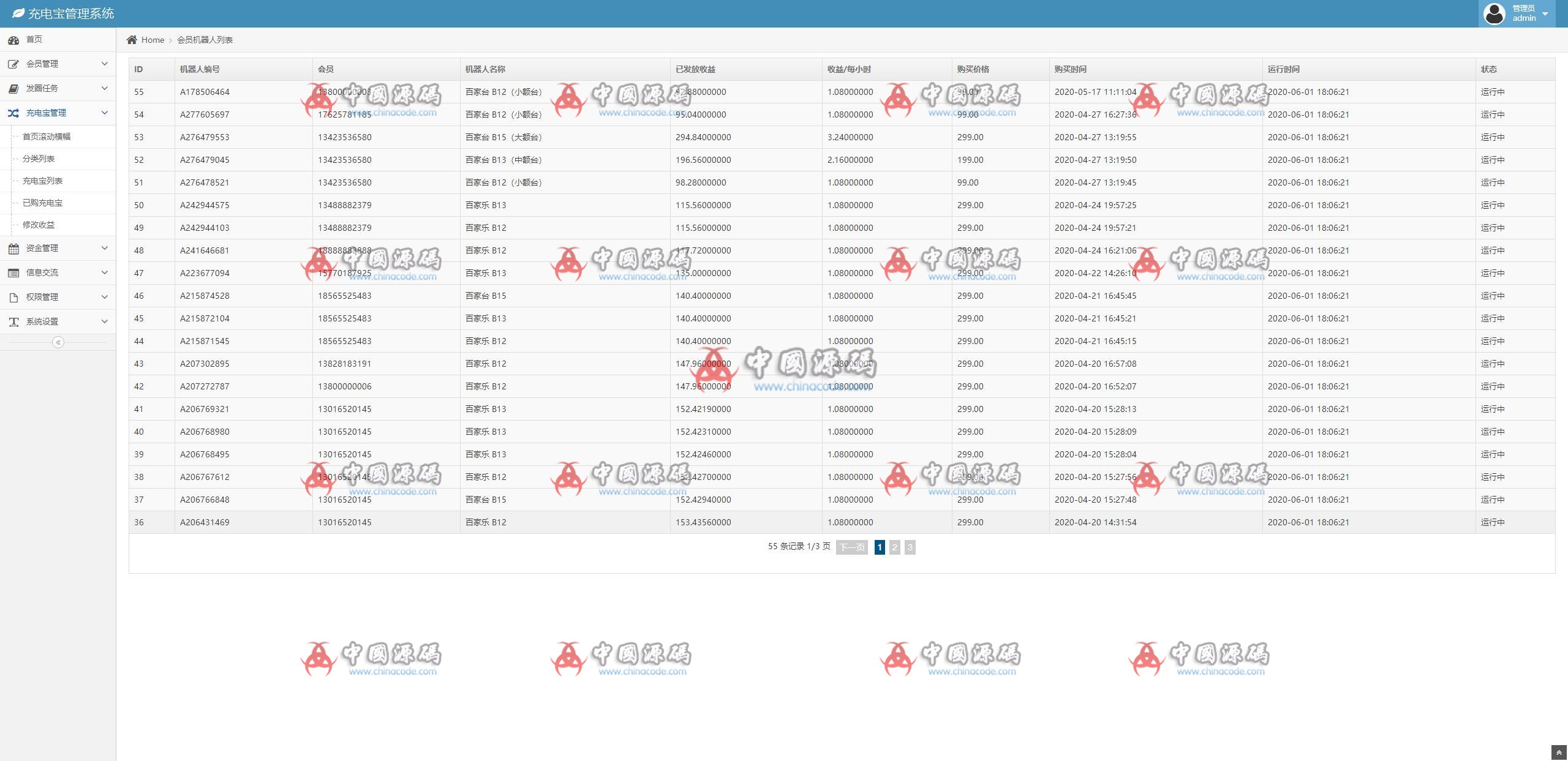Open 已购充电宝 submenu item

[42, 203]
